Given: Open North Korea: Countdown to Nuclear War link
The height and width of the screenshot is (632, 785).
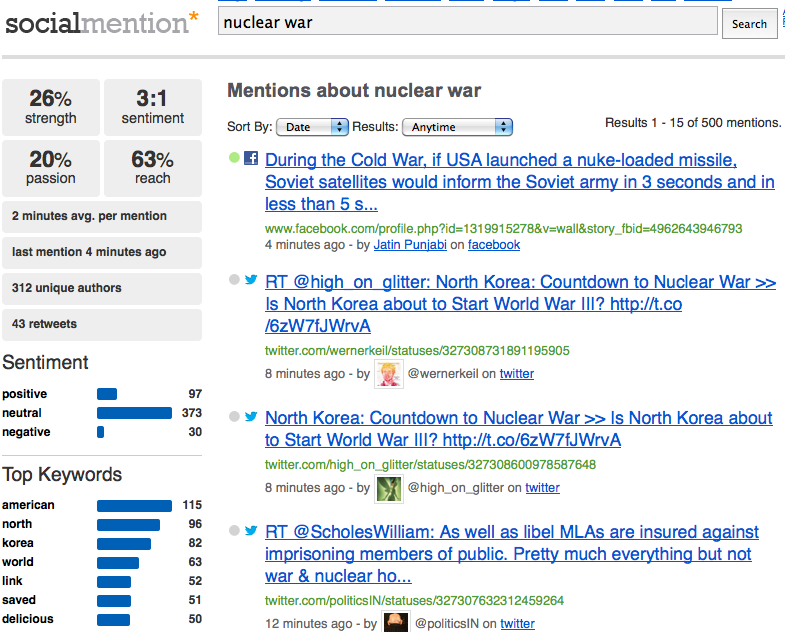Looking at the screenshot, I should (x=518, y=429).
